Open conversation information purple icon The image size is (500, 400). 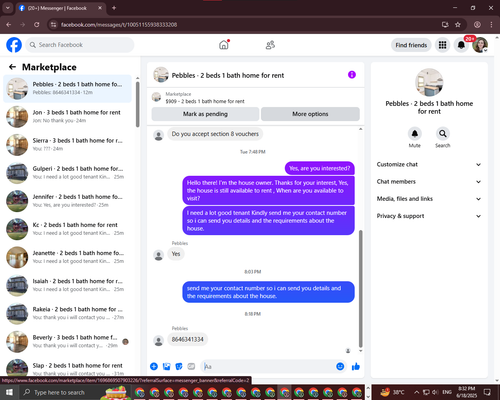[x=352, y=75]
